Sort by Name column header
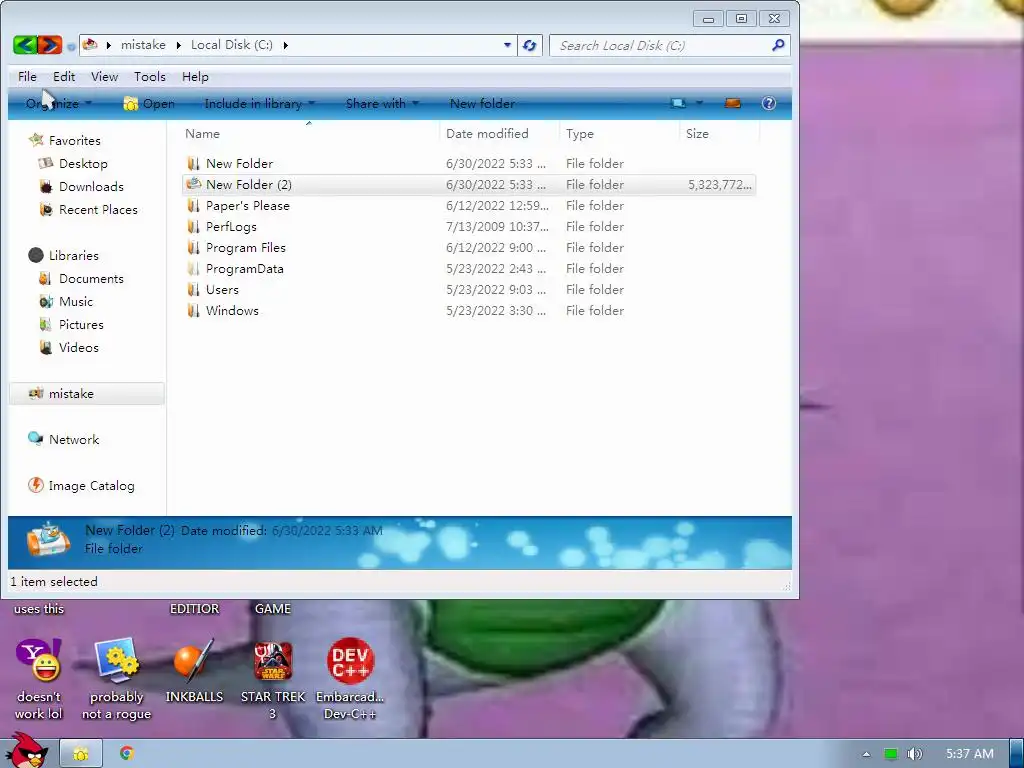The image size is (1024, 768). point(202,133)
